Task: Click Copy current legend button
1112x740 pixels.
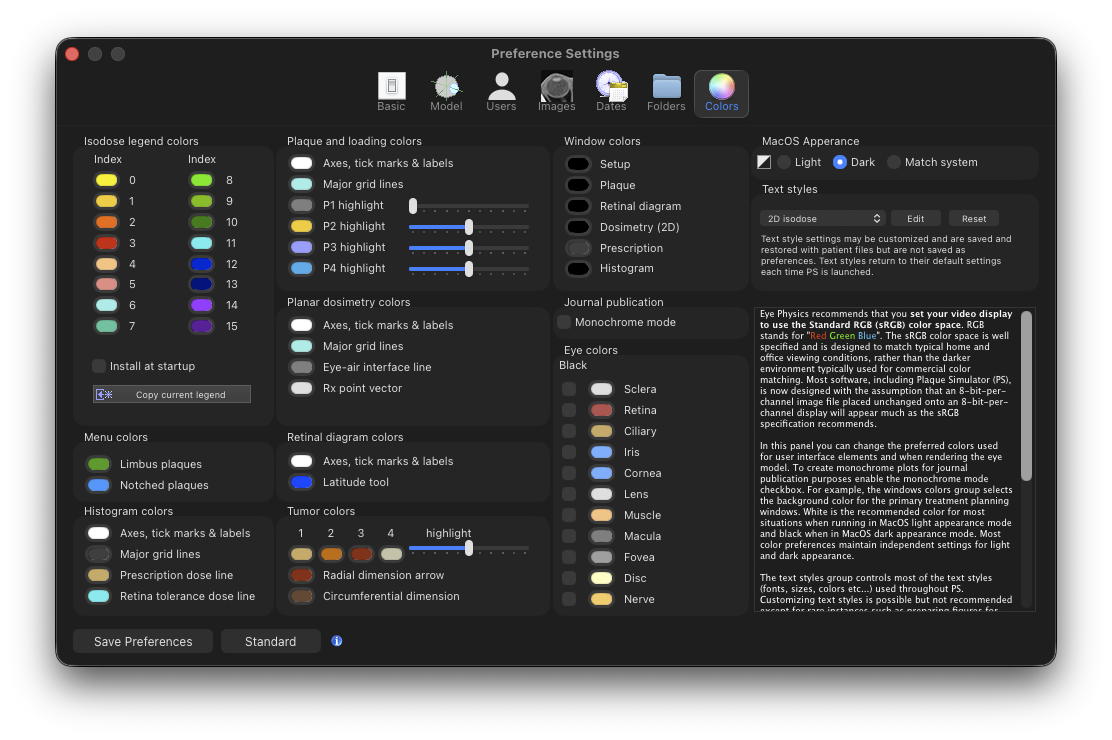Action: [172, 394]
